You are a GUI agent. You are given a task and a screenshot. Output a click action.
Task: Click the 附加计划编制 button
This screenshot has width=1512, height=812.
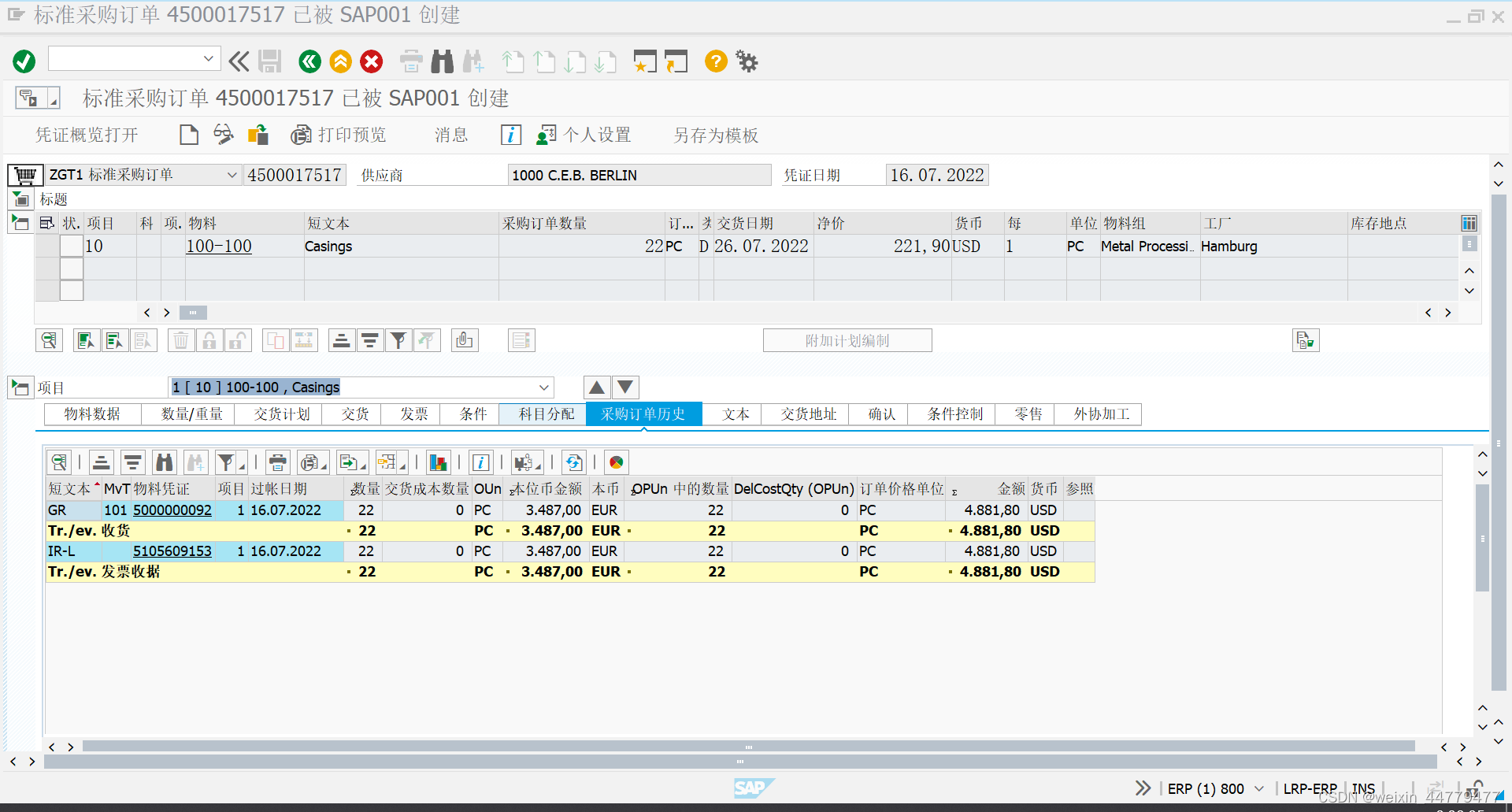(x=847, y=340)
